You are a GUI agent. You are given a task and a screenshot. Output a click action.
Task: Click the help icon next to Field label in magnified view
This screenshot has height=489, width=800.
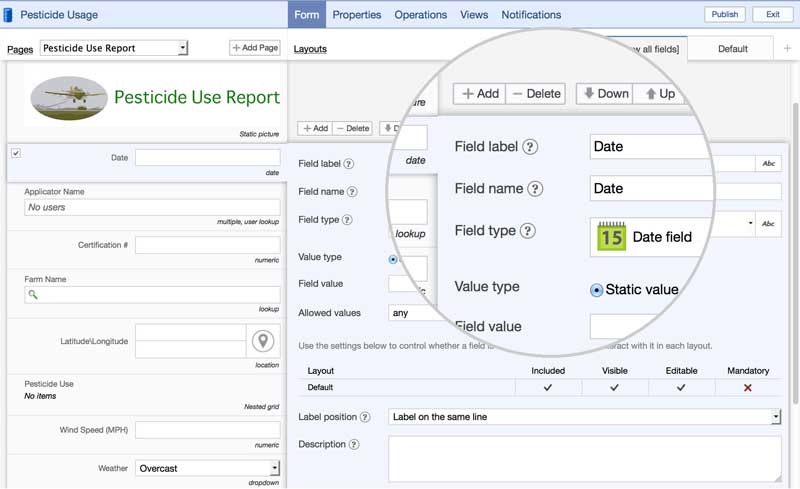click(x=530, y=147)
